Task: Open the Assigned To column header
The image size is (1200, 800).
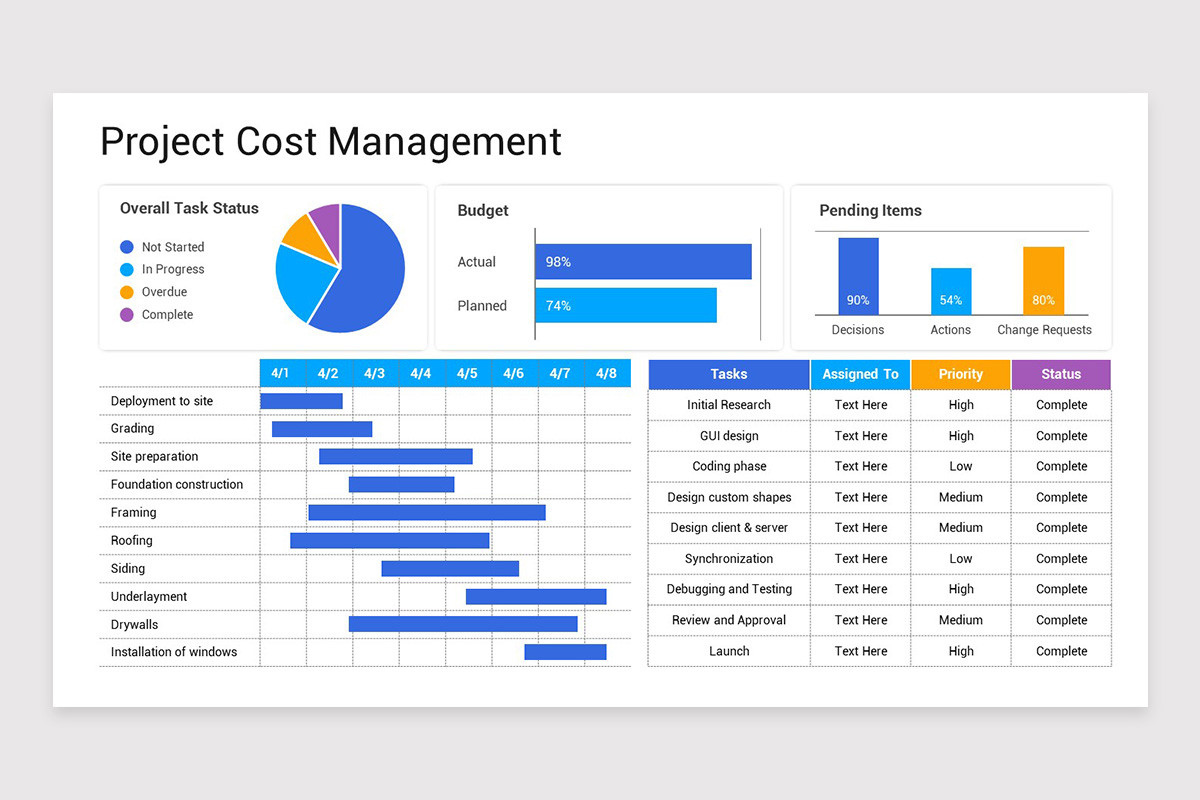Action: [860, 374]
